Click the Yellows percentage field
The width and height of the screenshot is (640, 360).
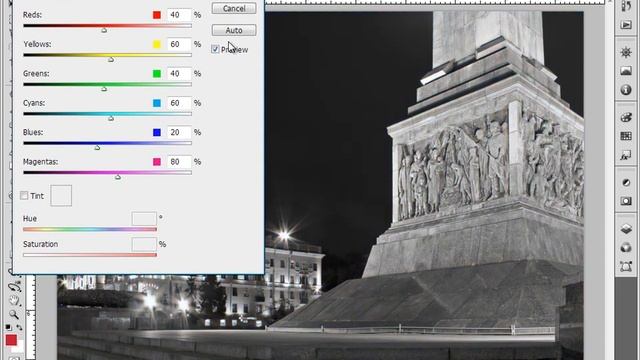coord(179,44)
